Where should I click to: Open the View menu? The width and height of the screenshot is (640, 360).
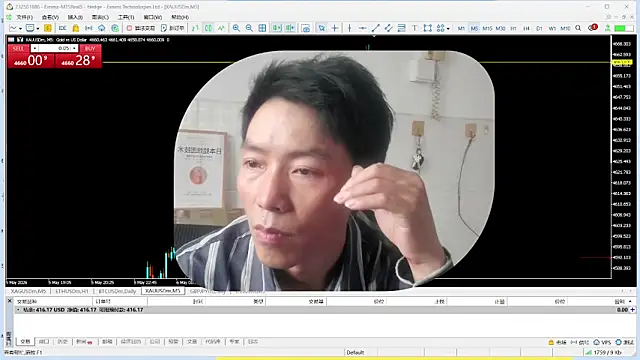point(50,17)
